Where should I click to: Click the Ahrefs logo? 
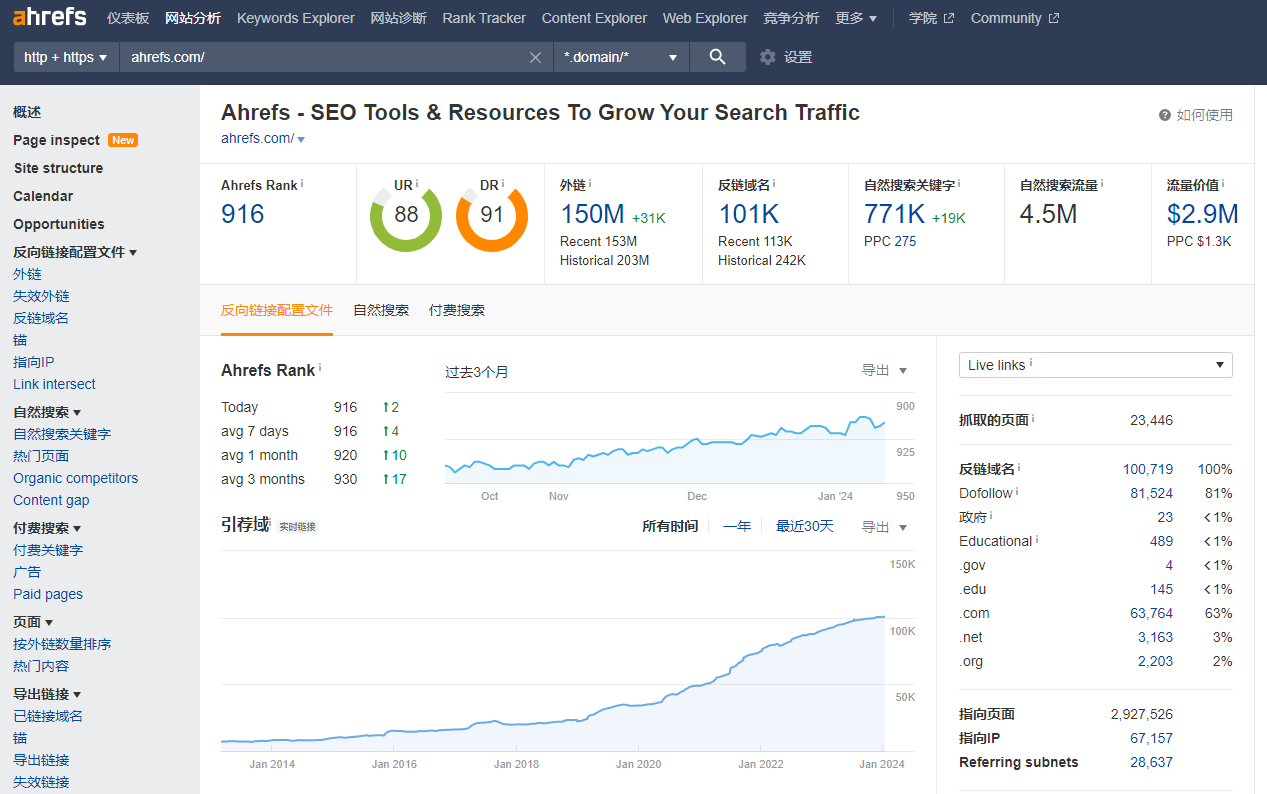tap(50, 17)
